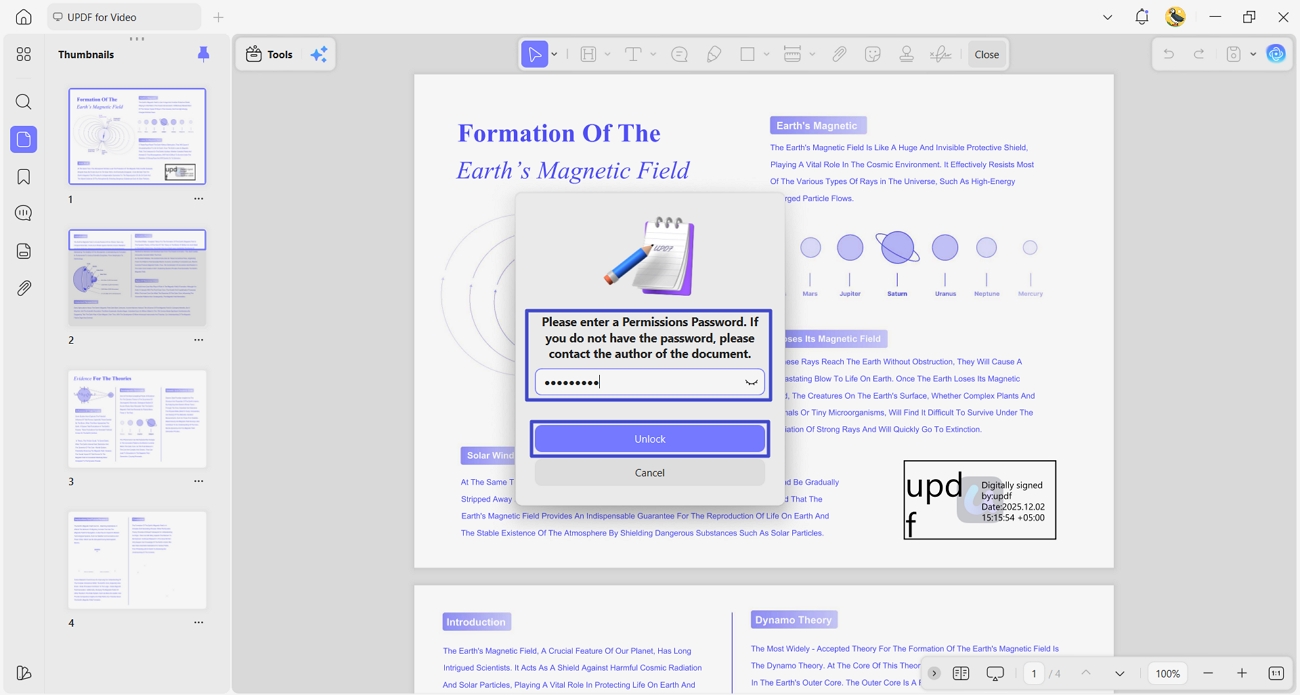Undo the last action
This screenshot has height=695, width=1300.
(x=1168, y=54)
